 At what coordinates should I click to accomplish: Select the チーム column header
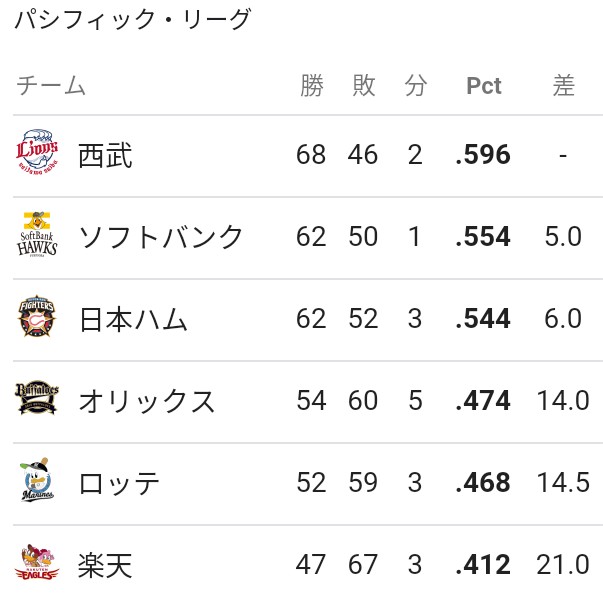click(x=51, y=85)
